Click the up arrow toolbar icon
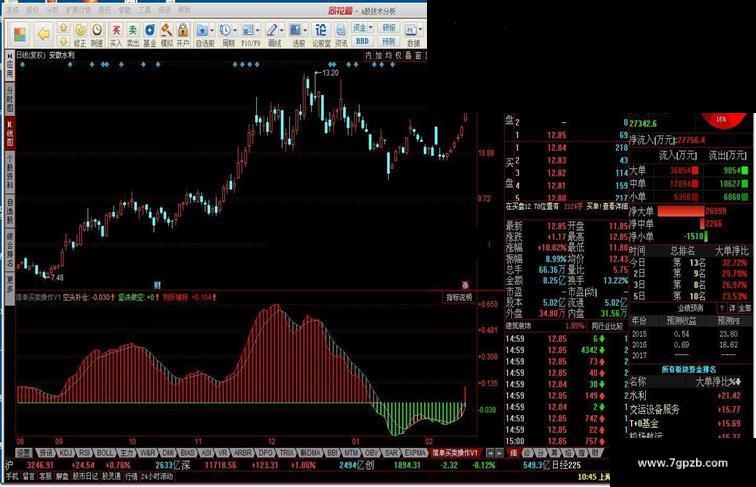The height and width of the screenshot is (487, 756). pyautogui.click(x=63, y=28)
